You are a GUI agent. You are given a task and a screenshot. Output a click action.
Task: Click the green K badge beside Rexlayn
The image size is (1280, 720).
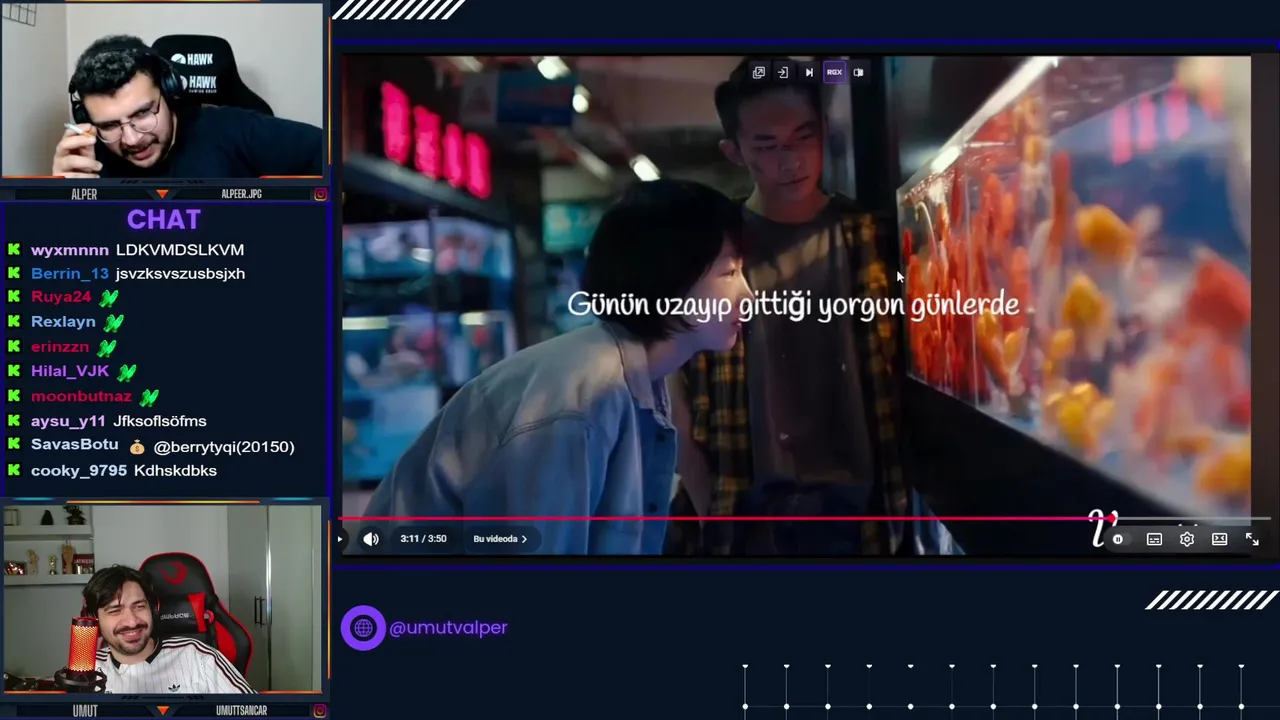pos(14,322)
